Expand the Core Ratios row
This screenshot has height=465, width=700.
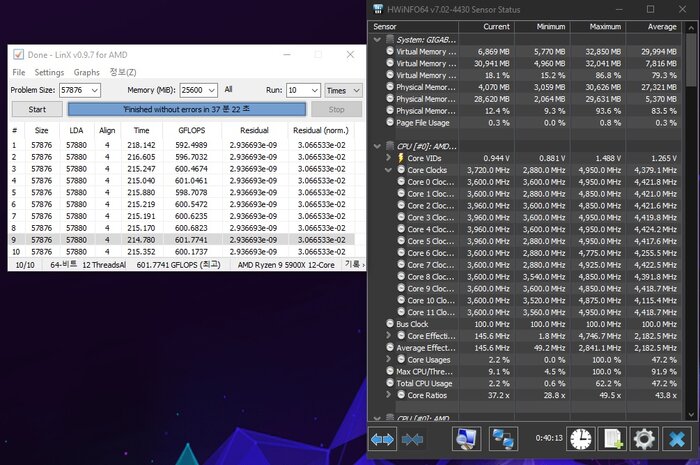point(388,394)
